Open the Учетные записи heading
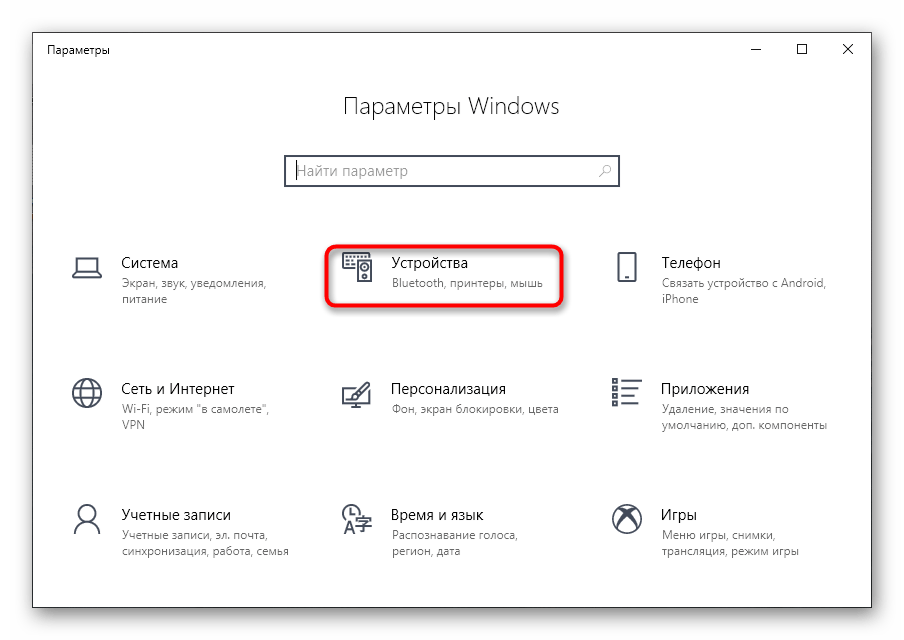This screenshot has width=904, height=640. tap(176, 515)
